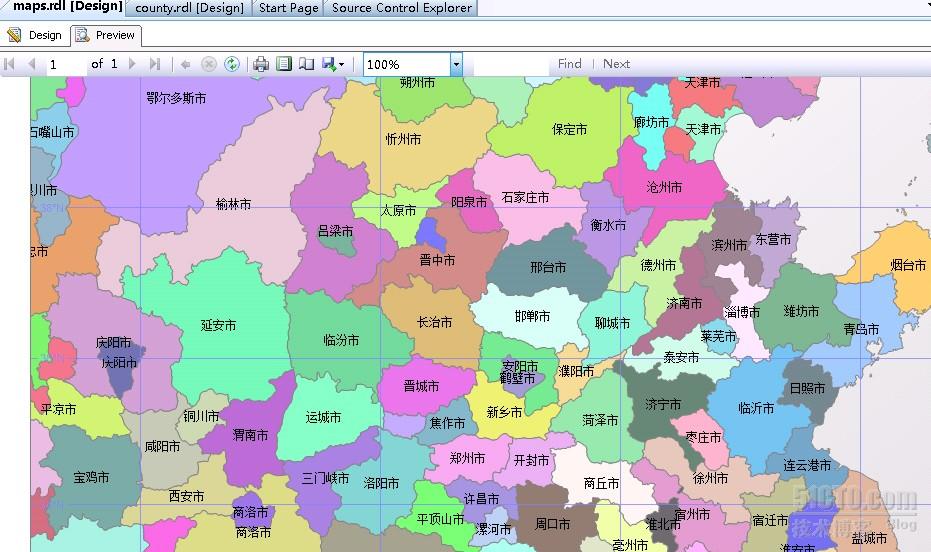This screenshot has width=931, height=552.
Task: Click the 沧州市 region label
Action: click(x=664, y=187)
